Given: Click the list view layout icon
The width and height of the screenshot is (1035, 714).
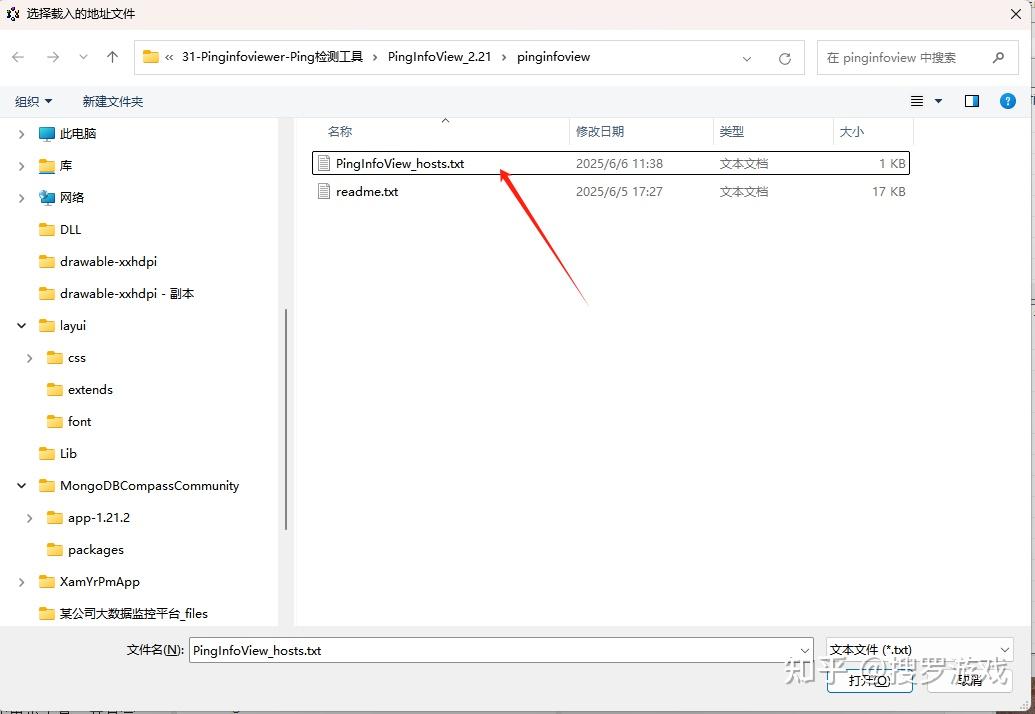Looking at the screenshot, I should point(916,100).
